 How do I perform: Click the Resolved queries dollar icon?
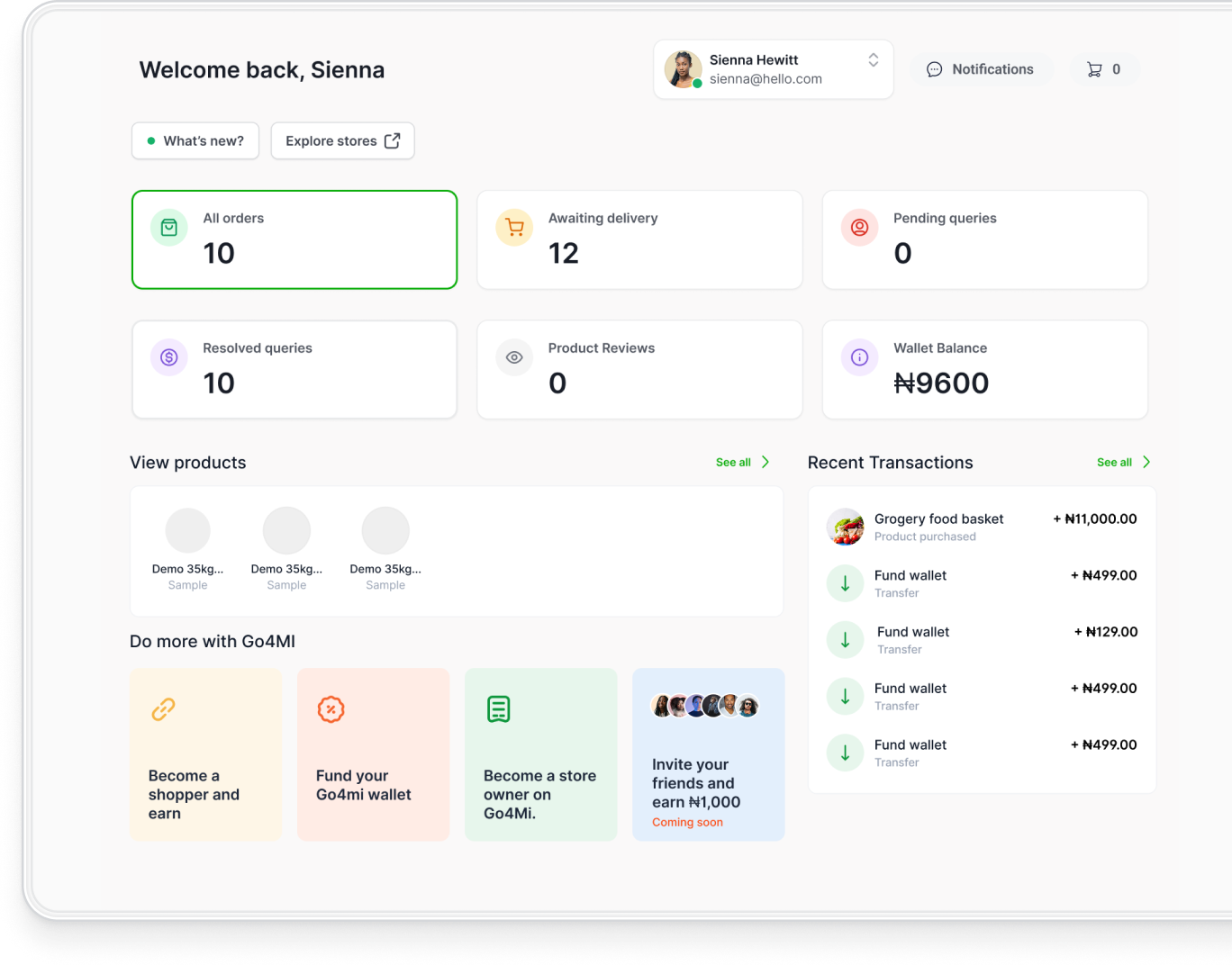[x=169, y=357]
